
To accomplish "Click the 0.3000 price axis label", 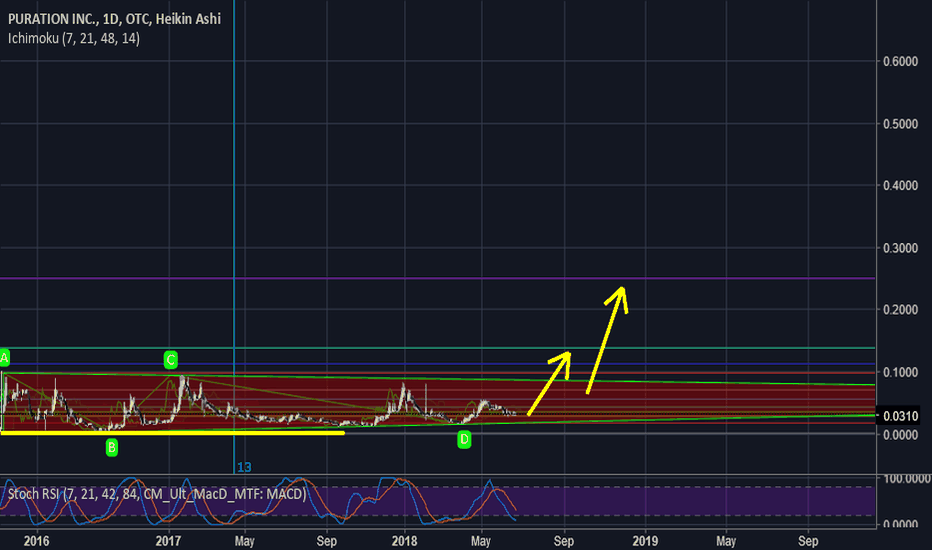I will click(900, 248).
